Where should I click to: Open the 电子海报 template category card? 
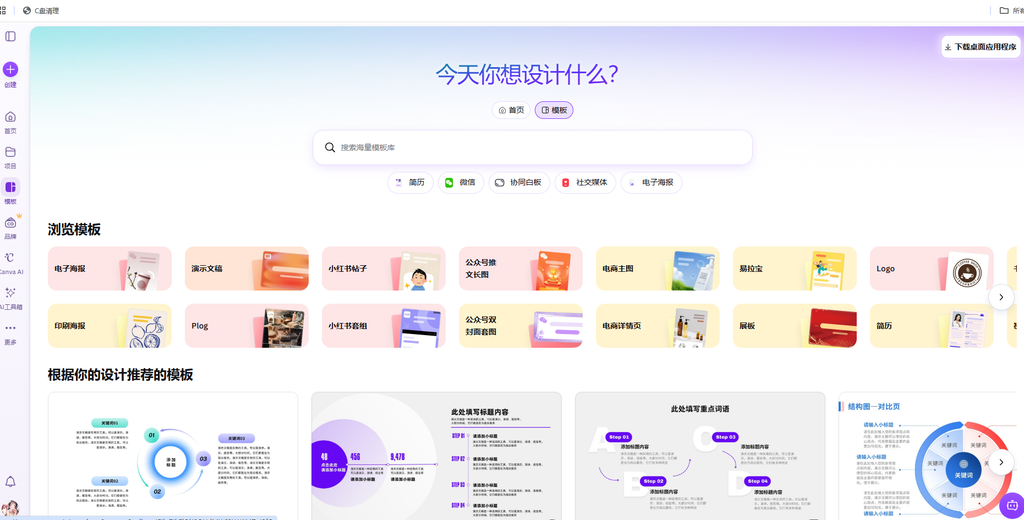110,268
